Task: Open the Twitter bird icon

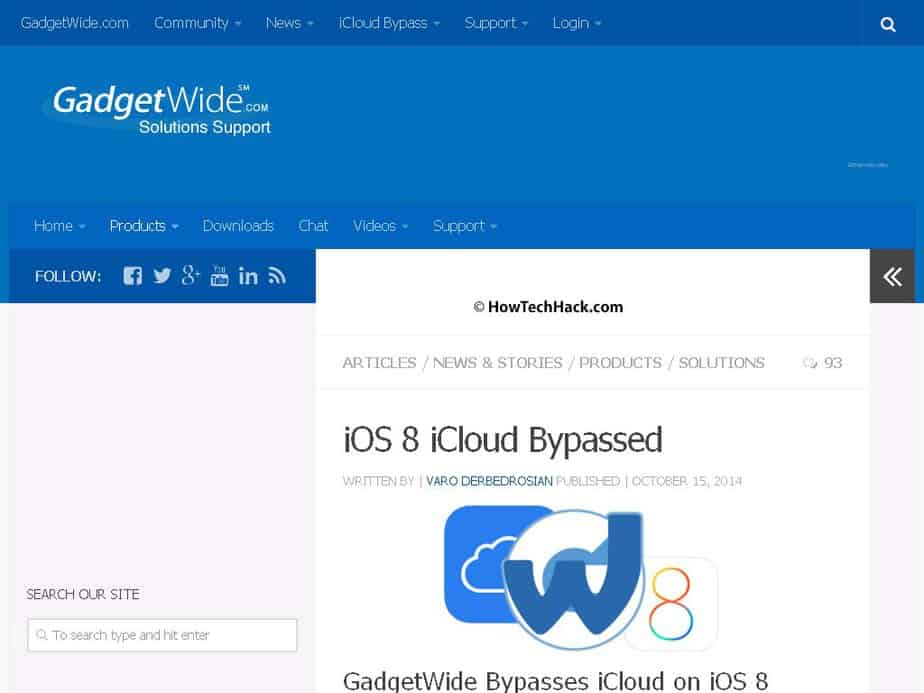Action: point(162,276)
